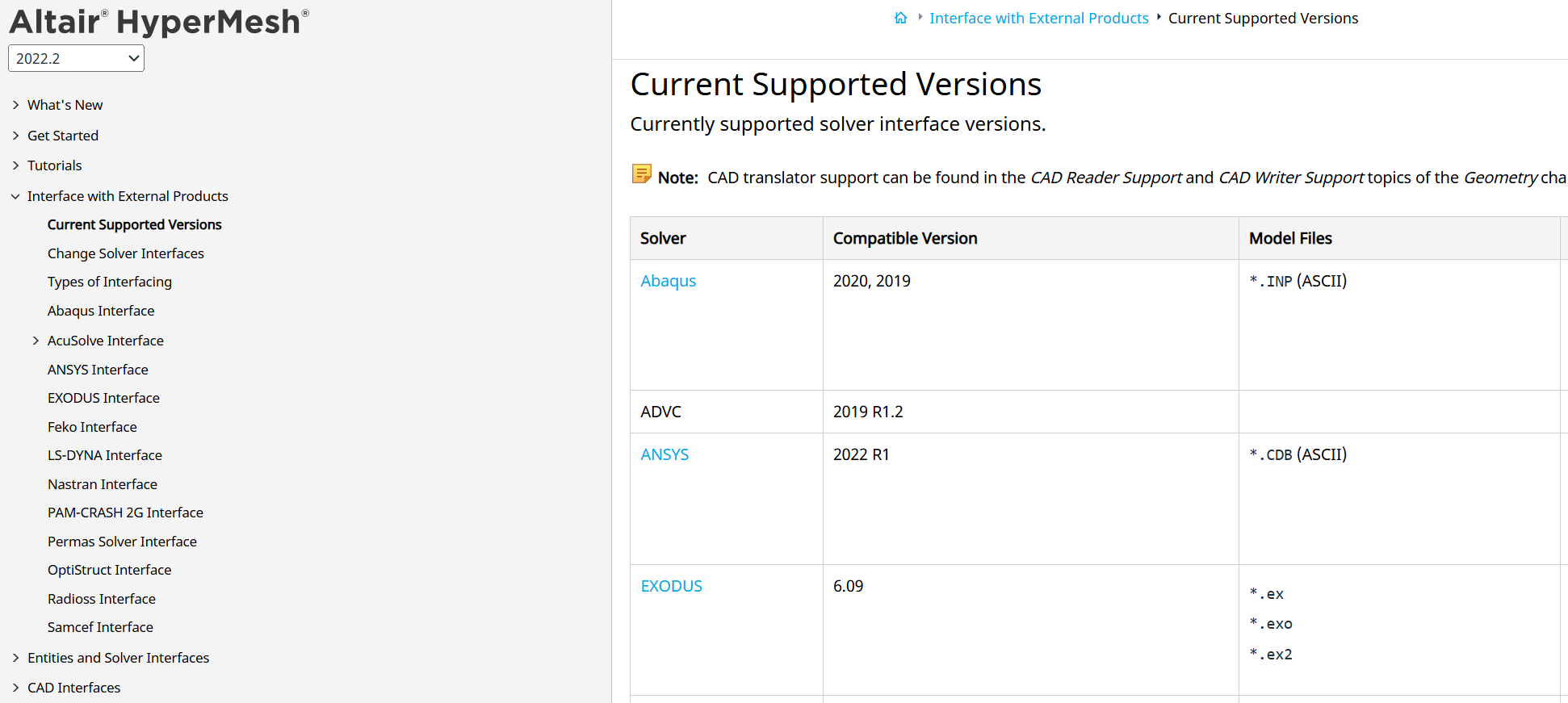Expand Entities and Solver Interfaces section

tap(15, 658)
